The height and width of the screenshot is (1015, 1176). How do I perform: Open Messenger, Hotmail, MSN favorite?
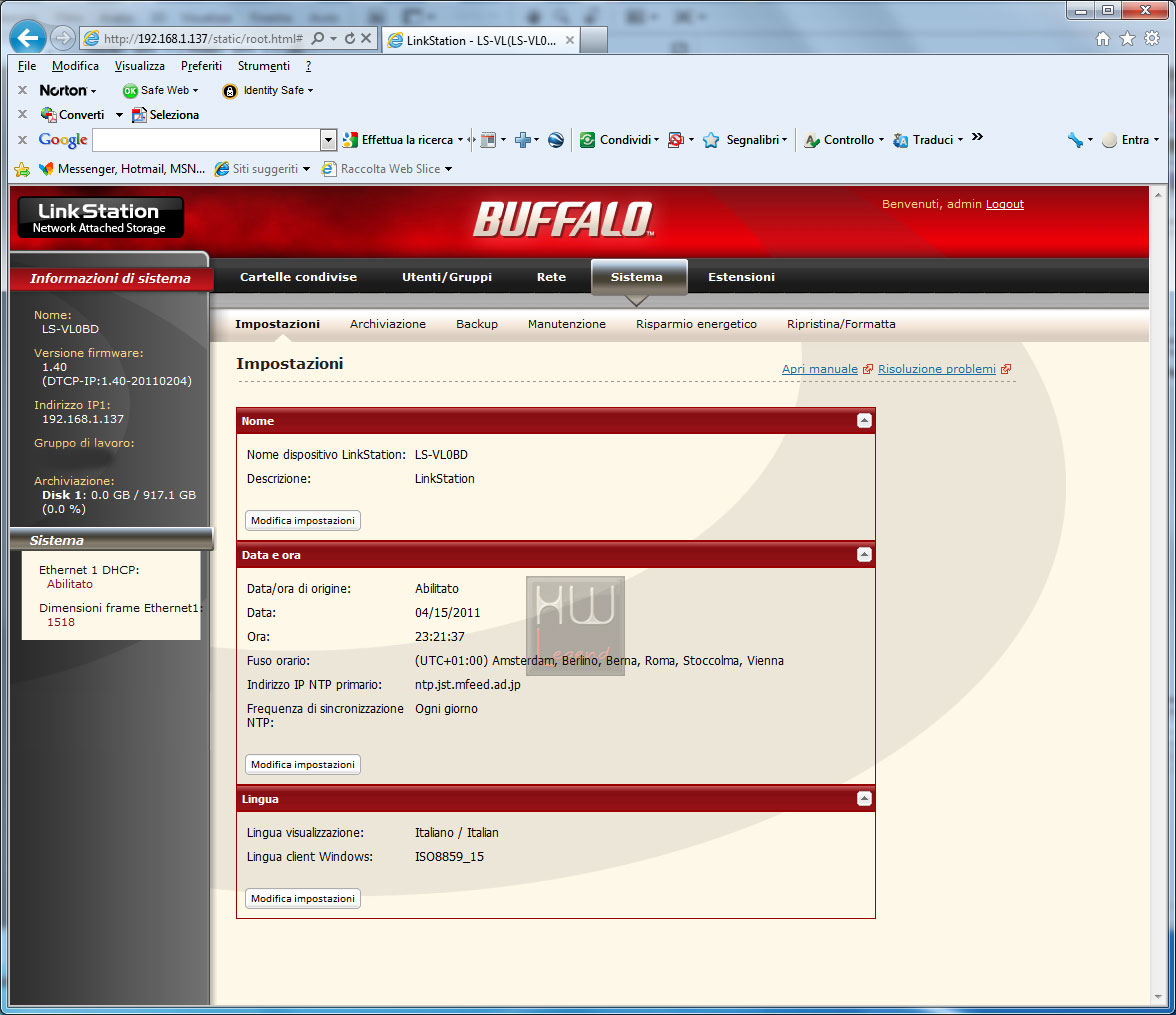[122, 169]
